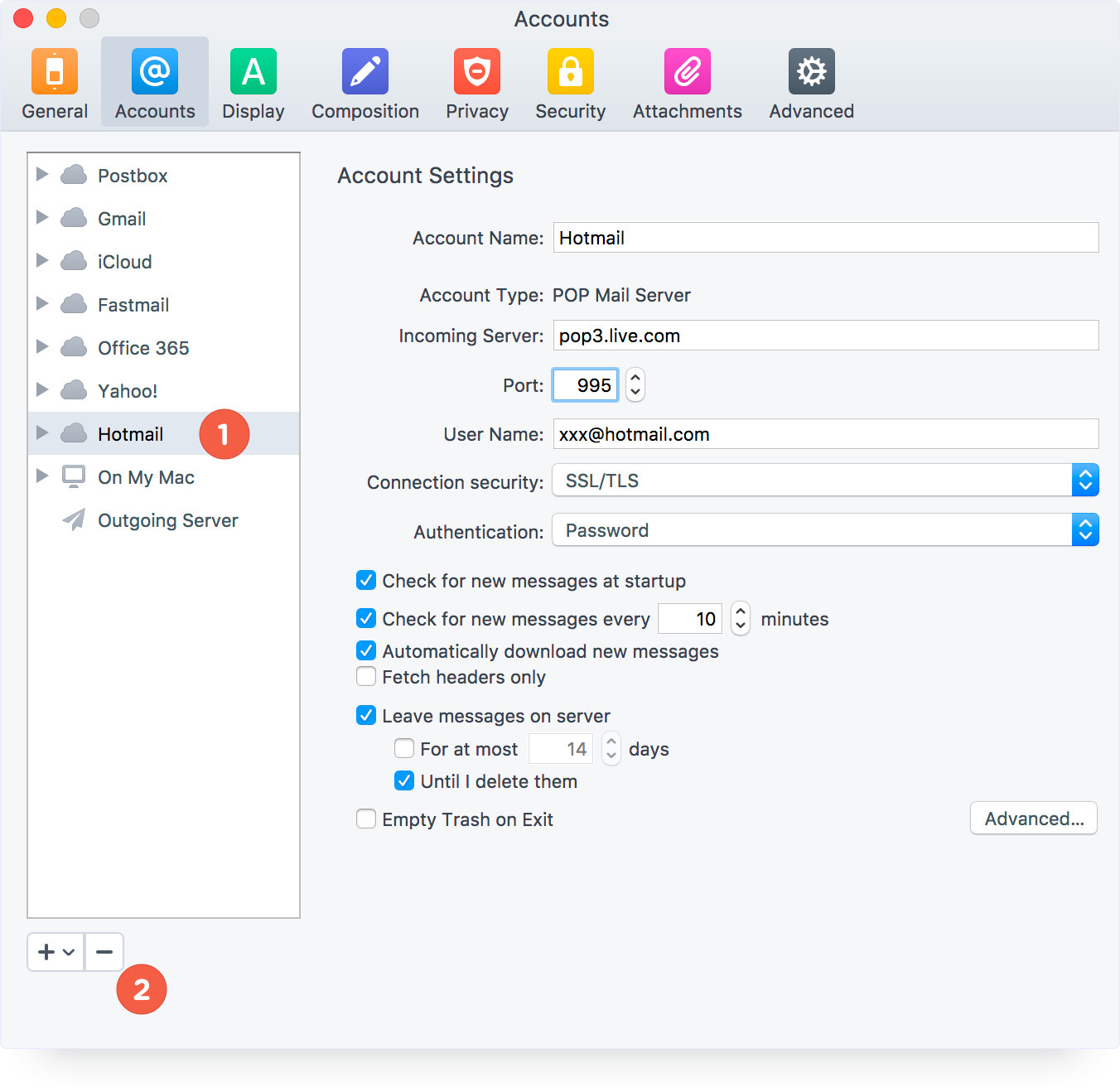Click the Advanced... button
This screenshot has height=1092, width=1120.
(1033, 819)
